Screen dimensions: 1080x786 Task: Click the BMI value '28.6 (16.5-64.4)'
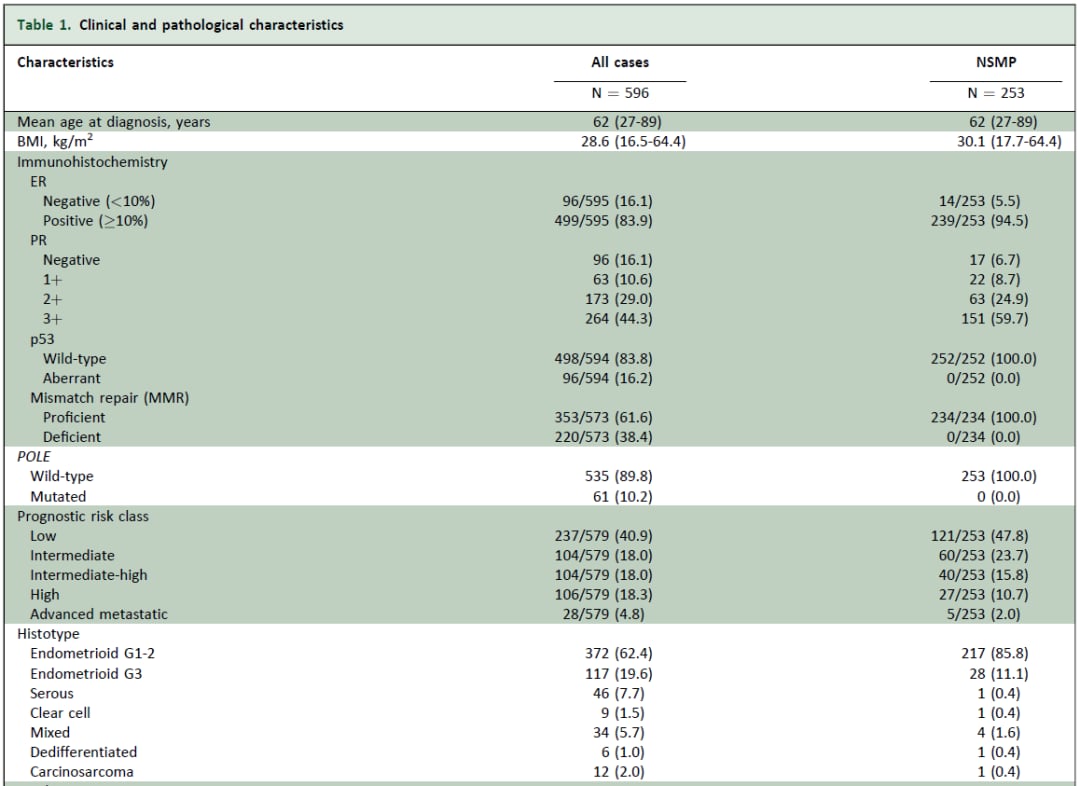[619, 142]
